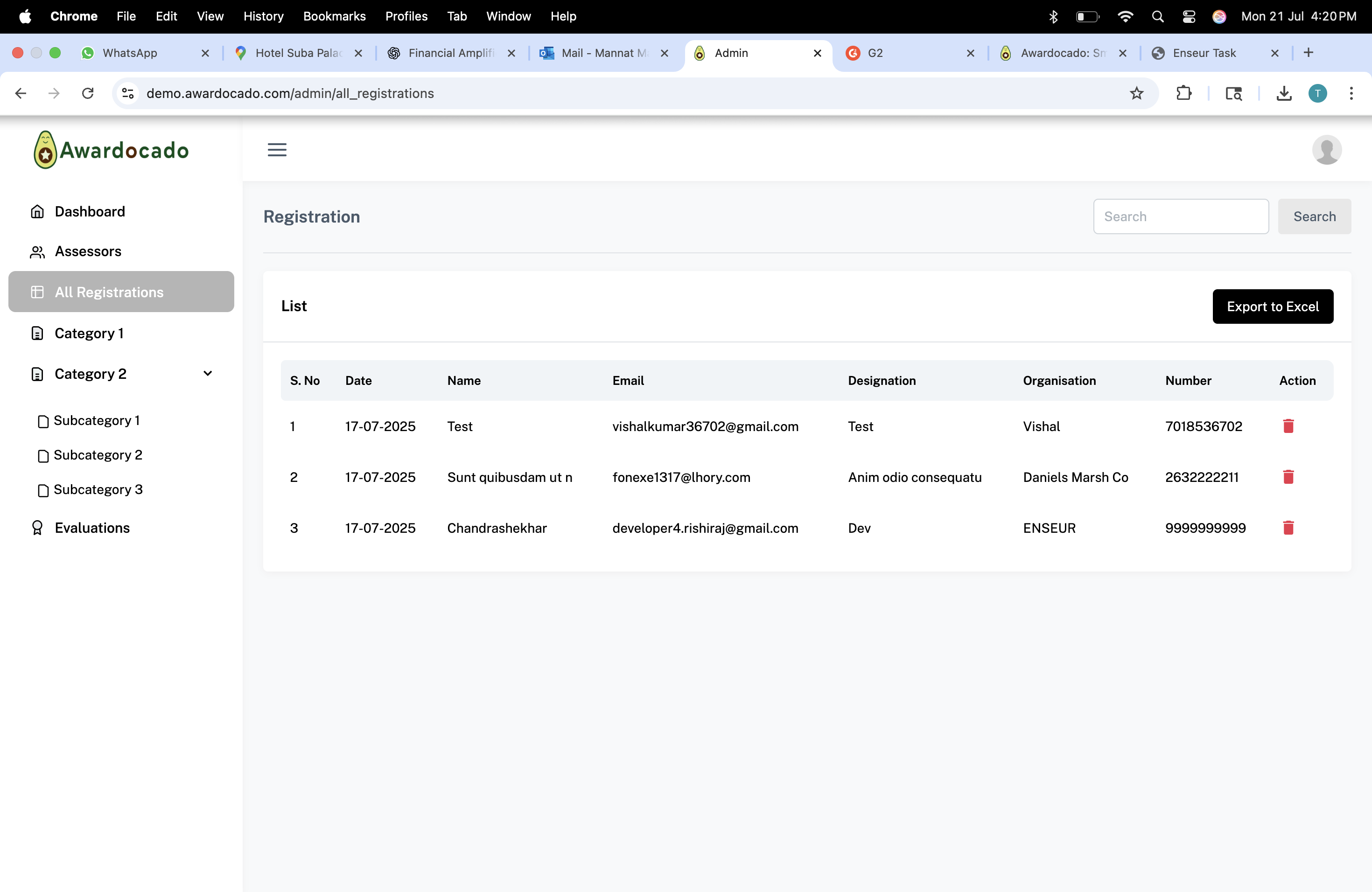Open Evaluations in the sidebar
Screen dimensions: 1372x892
tap(92, 528)
